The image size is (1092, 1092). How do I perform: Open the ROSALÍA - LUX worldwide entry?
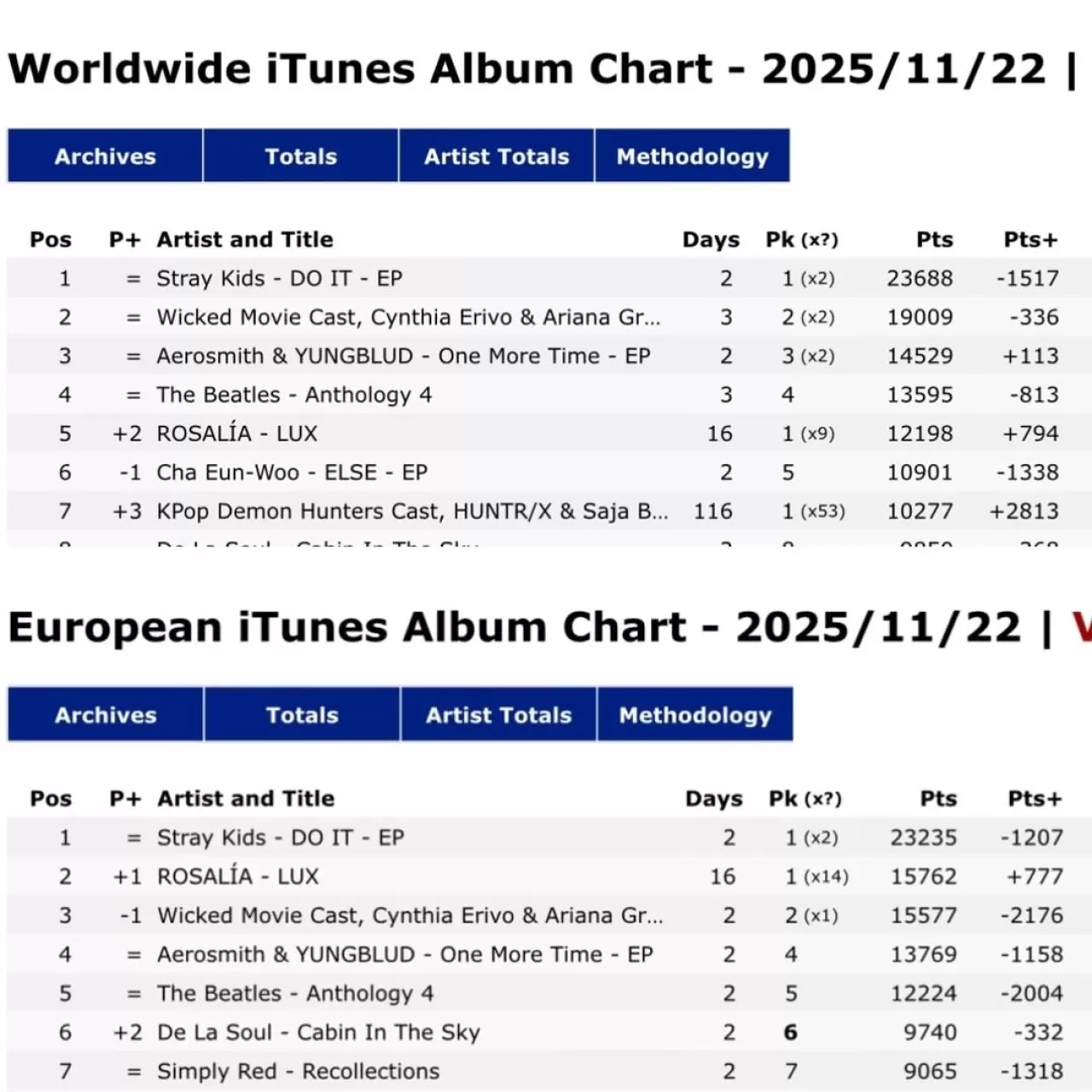pos(236,433)
